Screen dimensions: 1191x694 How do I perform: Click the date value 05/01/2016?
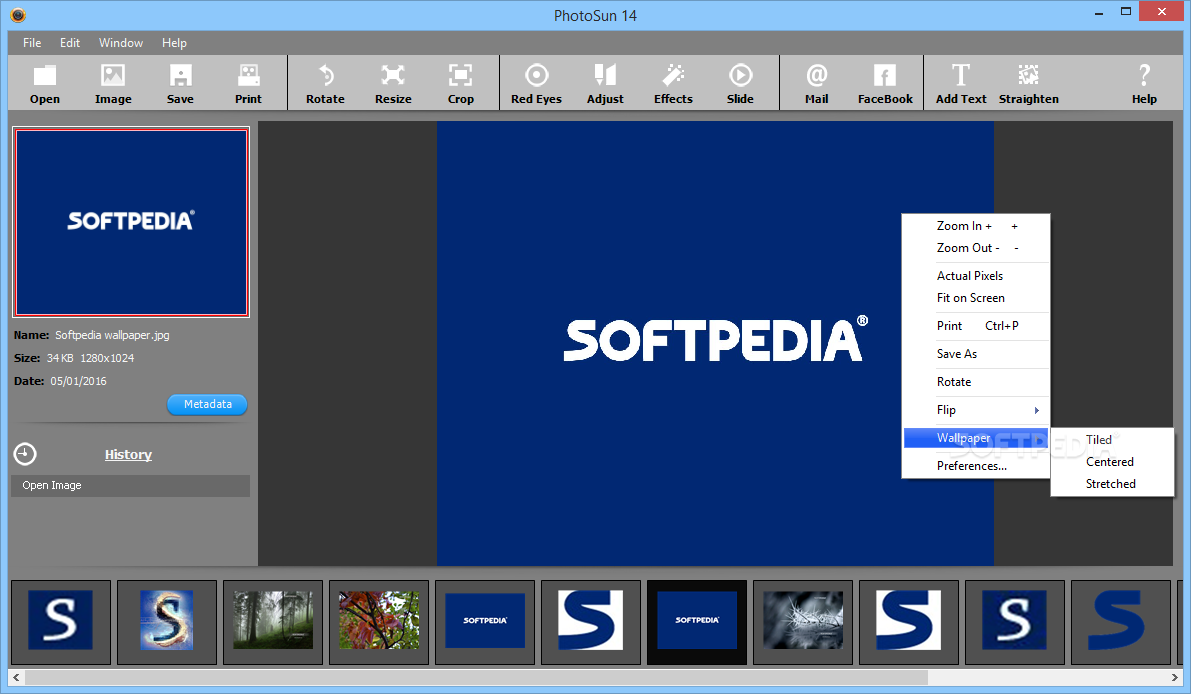pyautogui.click(x=78, y=381)
